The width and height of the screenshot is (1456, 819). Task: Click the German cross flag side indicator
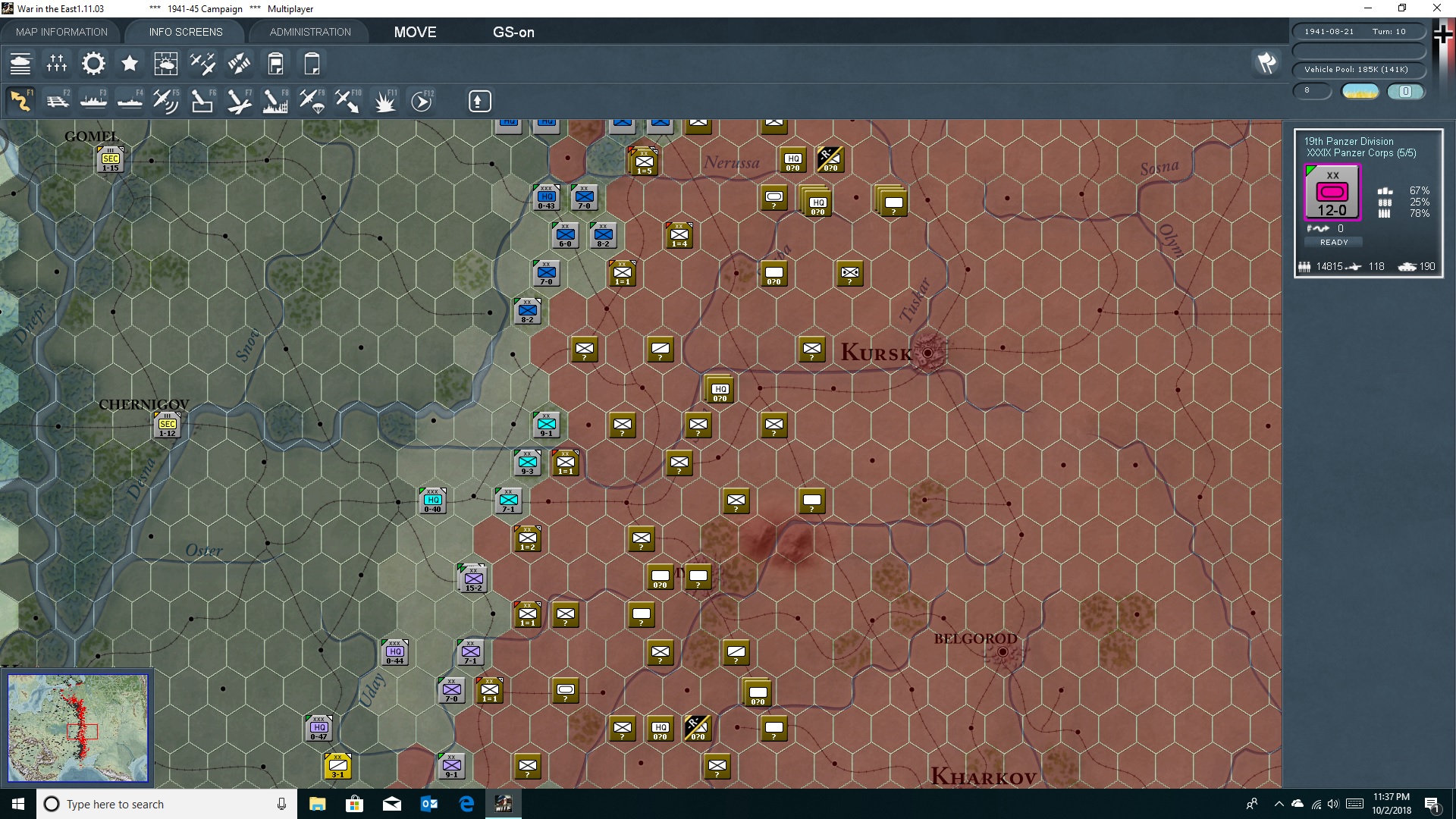click(x=1442, y=34)
